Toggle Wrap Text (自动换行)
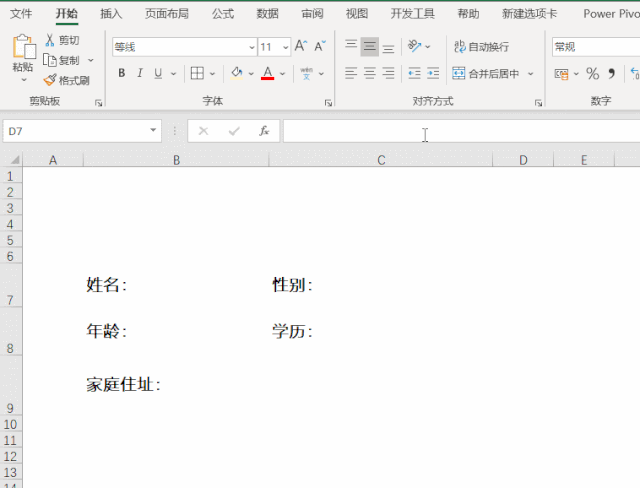This screenshot has height=488, width=640. pos(481,47)
